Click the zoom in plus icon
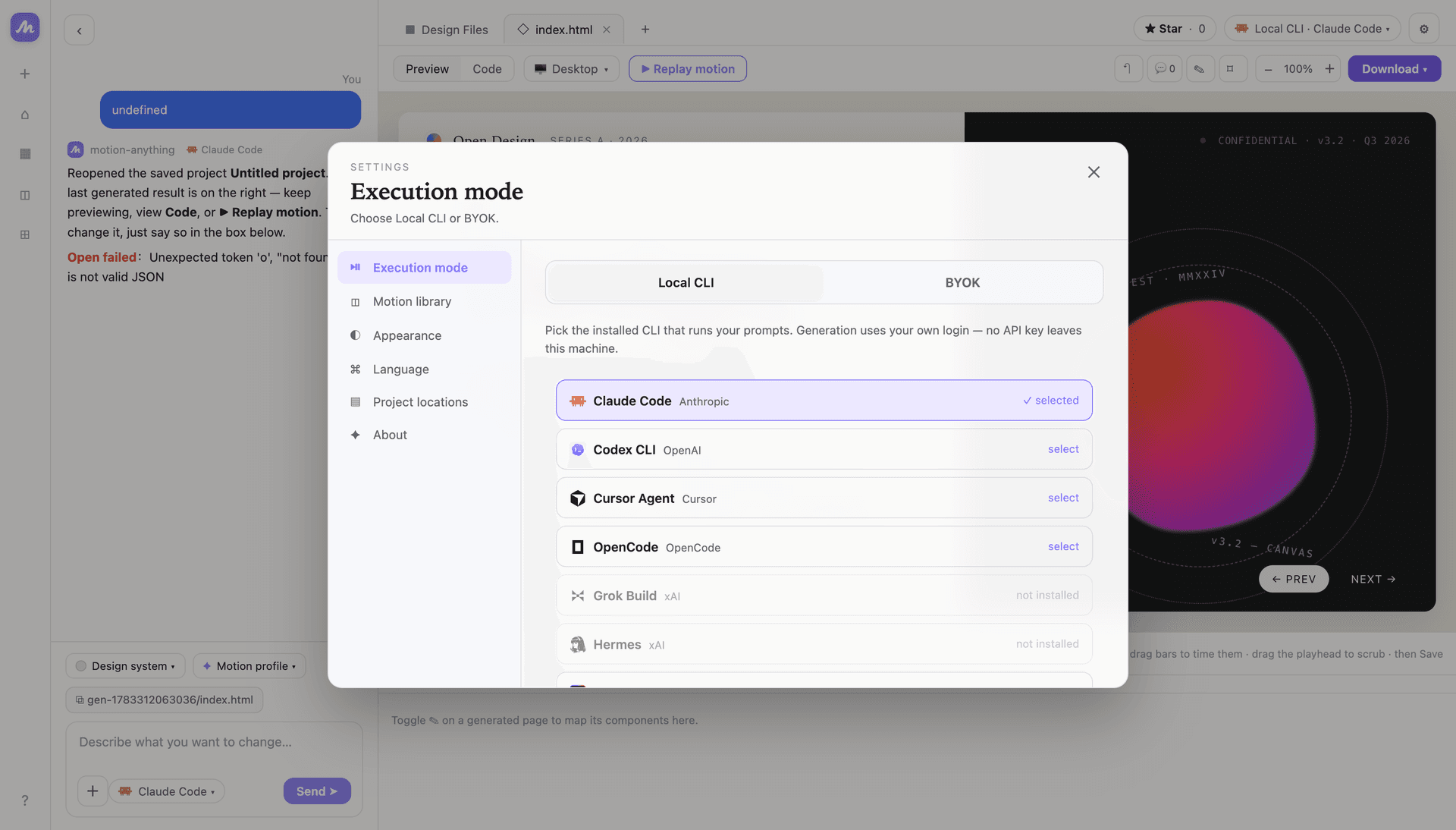 pyautogui.click(x=1329, y=69)
